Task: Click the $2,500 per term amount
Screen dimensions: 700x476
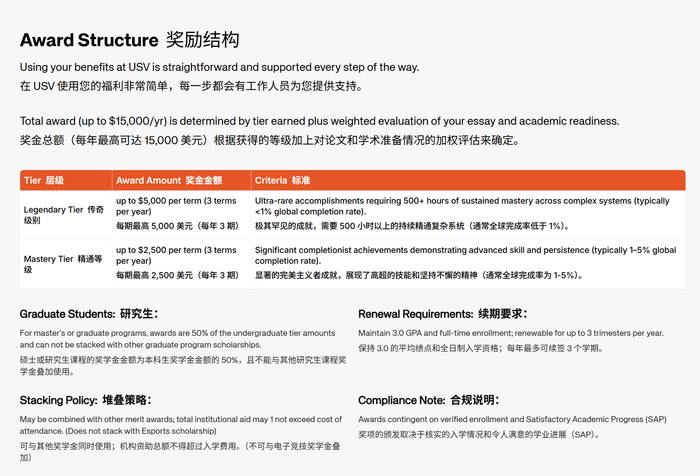Action: click(x=176, y=255)
